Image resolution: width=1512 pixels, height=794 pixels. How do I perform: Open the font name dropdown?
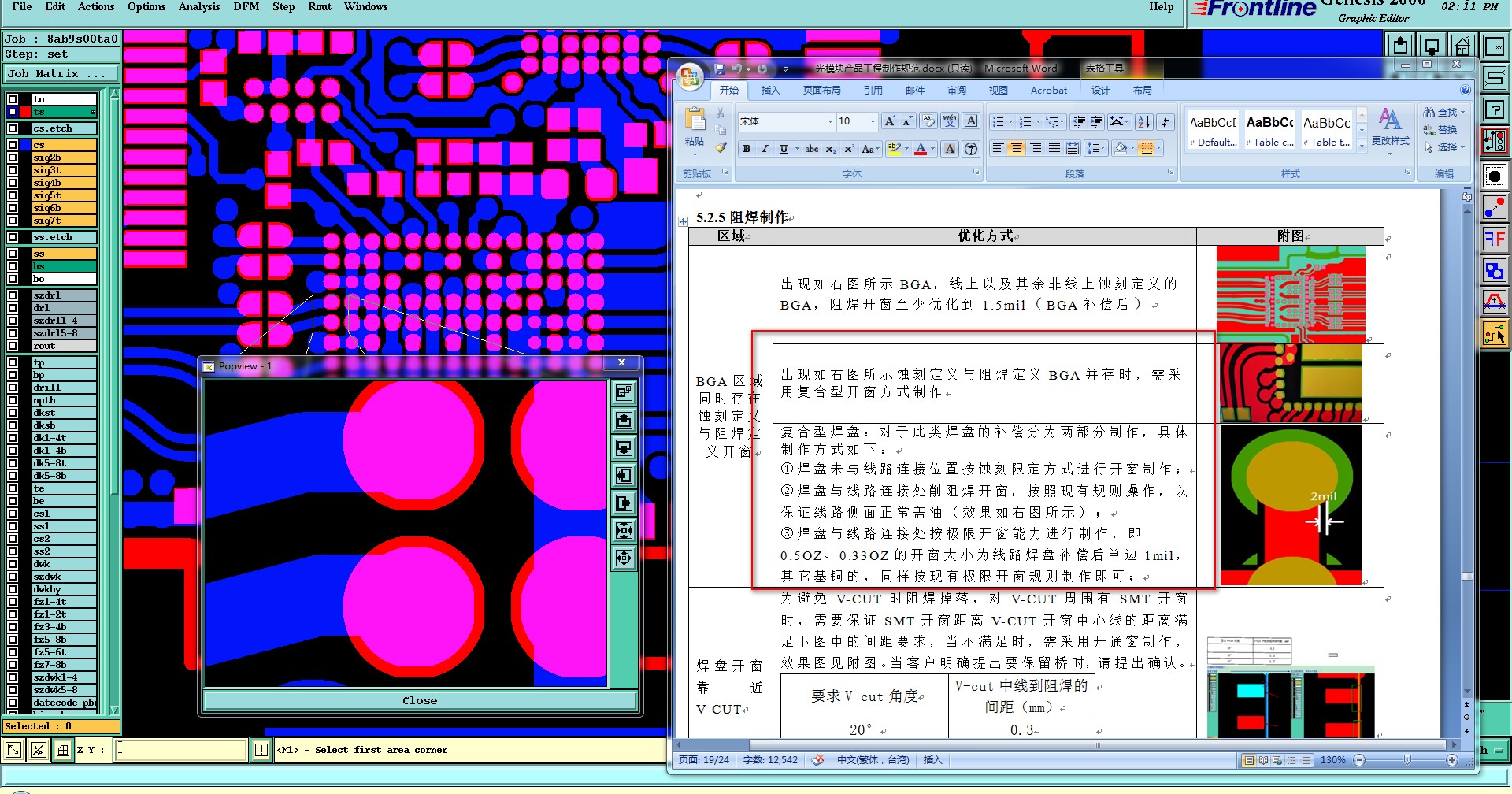(830, 121)
